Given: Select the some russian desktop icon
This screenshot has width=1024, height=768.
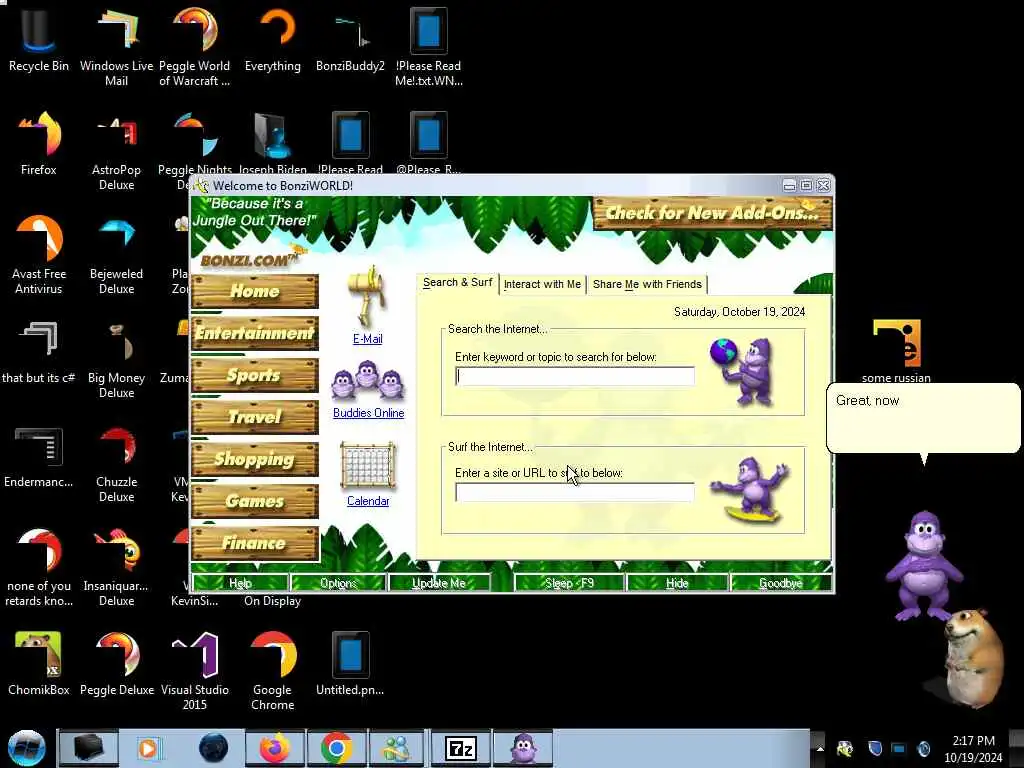Looking at the screenshot, I should [x=896, y=351].
